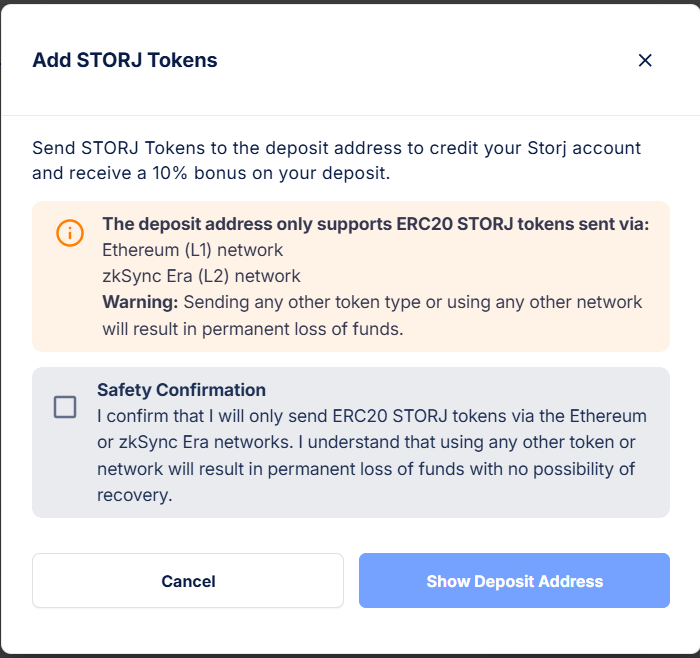
Task: Click the Ethereum (L1) network line
Action: coord(192,250)
